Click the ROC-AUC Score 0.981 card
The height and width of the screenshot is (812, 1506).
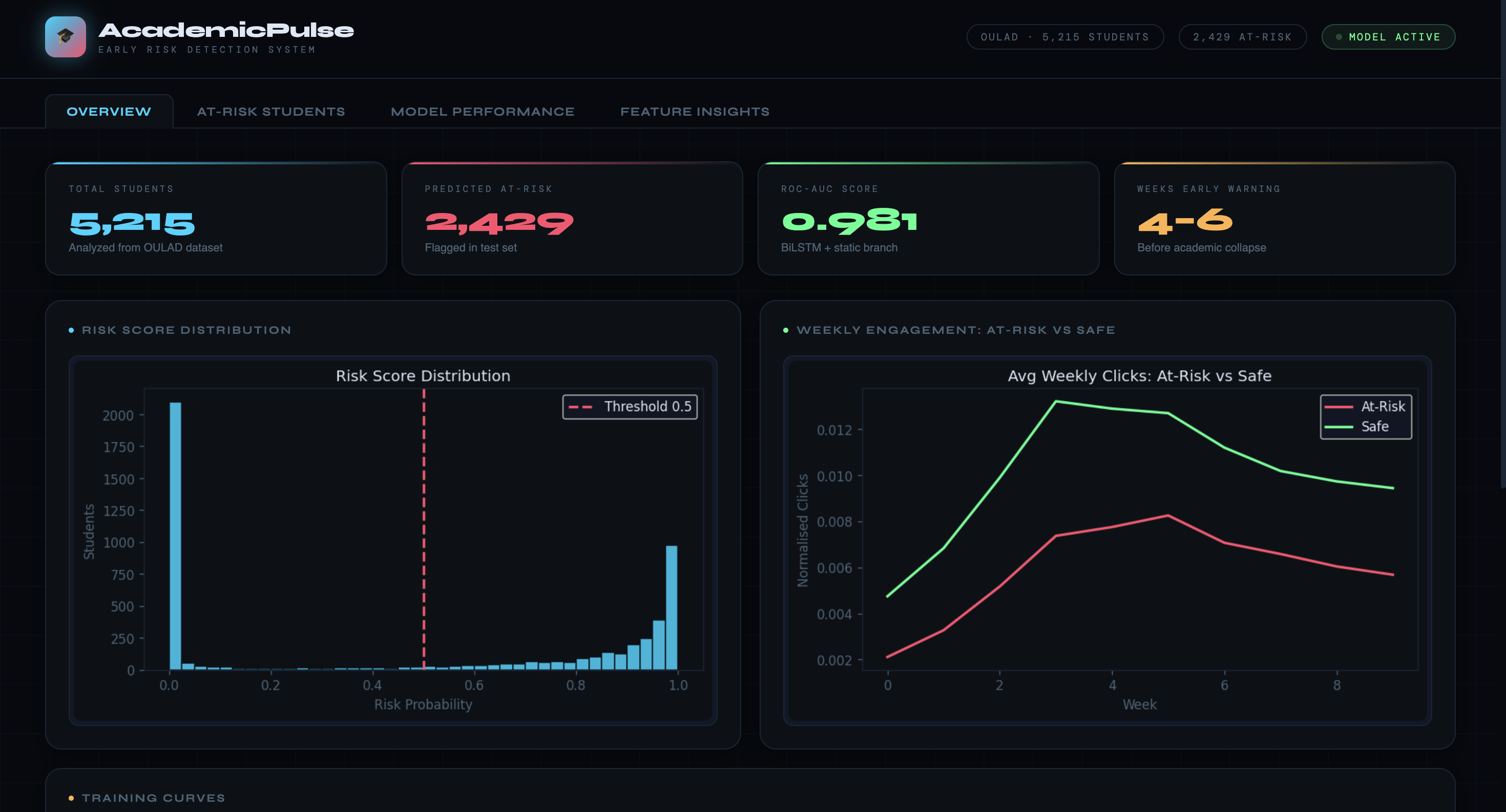[928, 219]
